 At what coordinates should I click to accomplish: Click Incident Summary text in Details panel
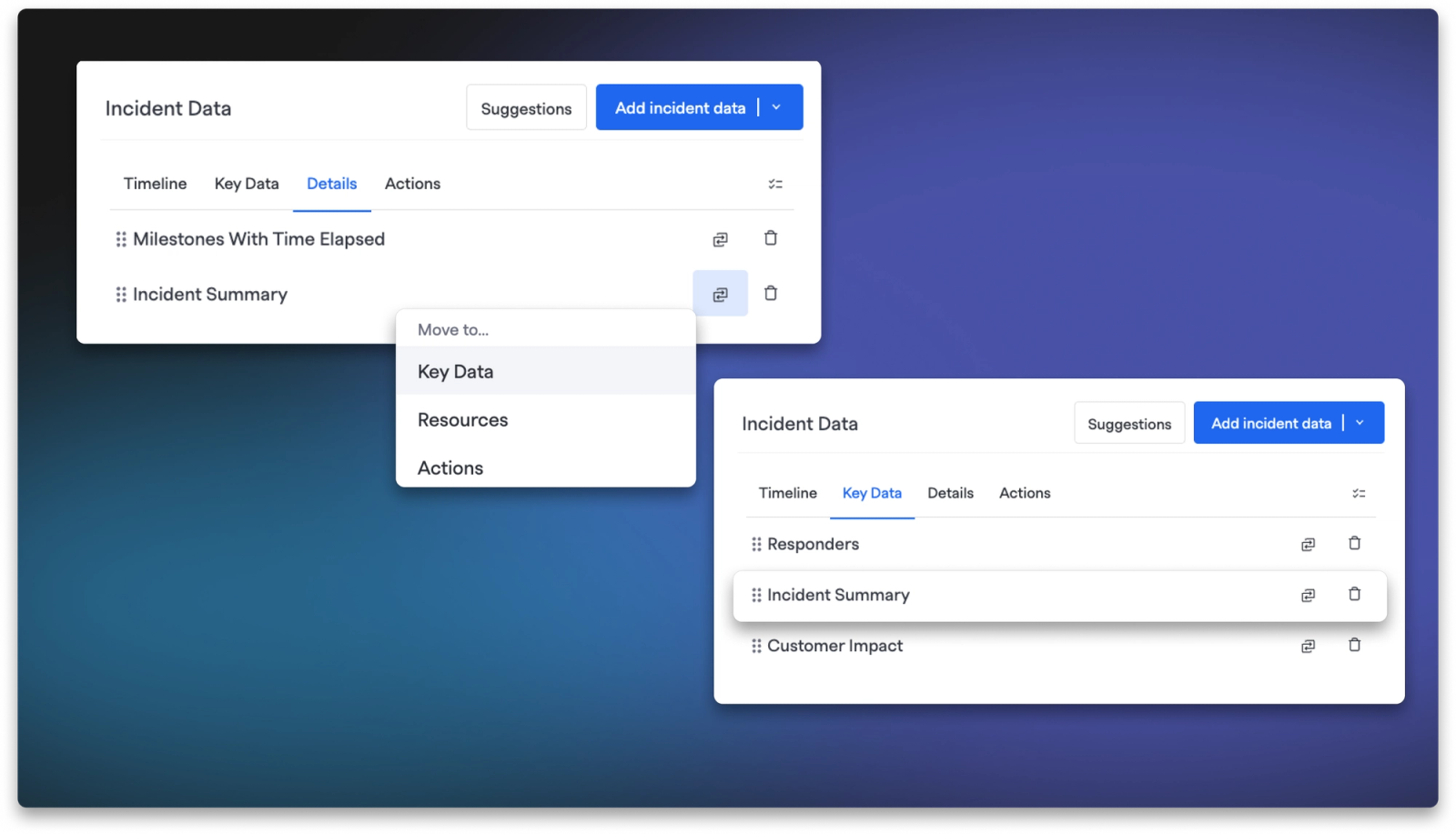coord(210,295)
